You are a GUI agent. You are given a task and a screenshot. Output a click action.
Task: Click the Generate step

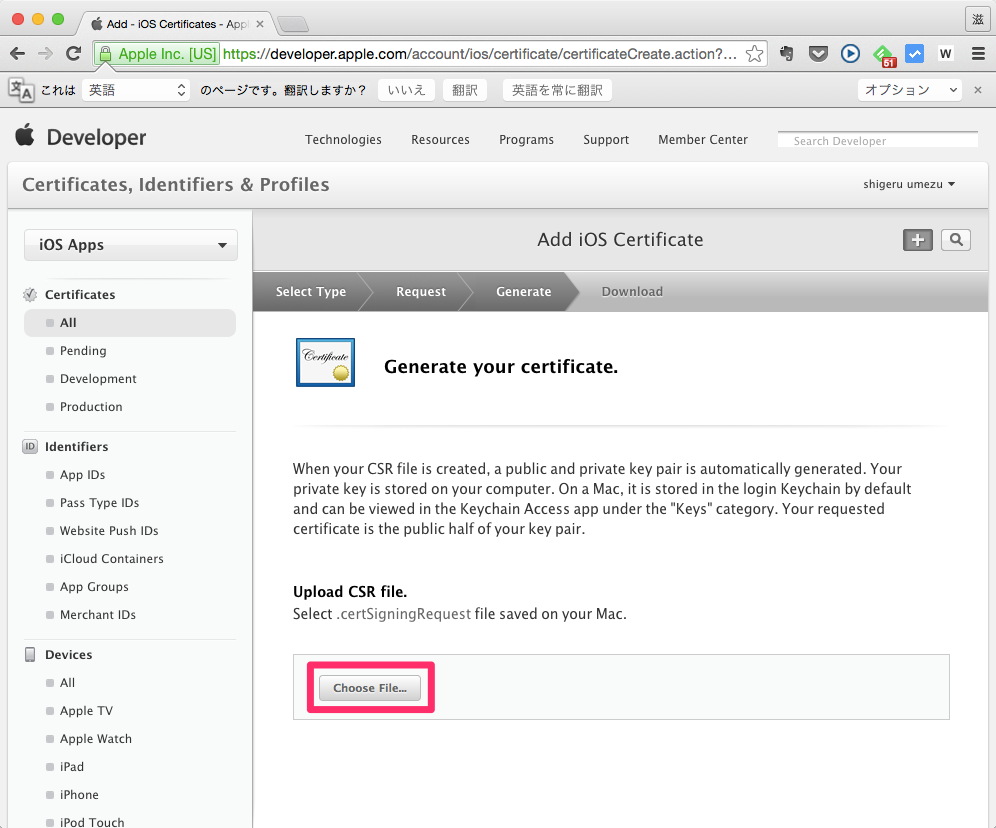[523, 291]
